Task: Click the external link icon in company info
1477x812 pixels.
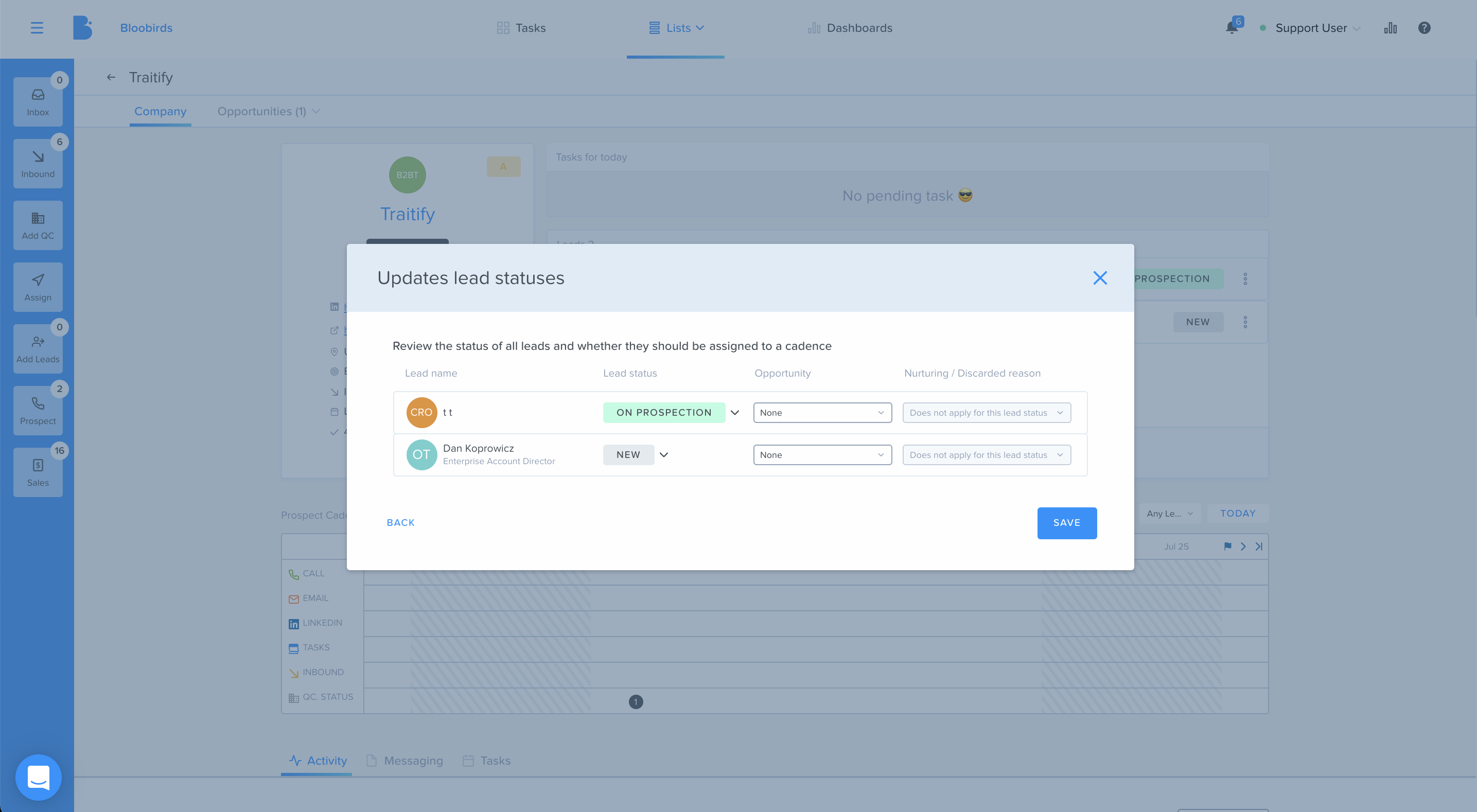Action: [335, 330]
